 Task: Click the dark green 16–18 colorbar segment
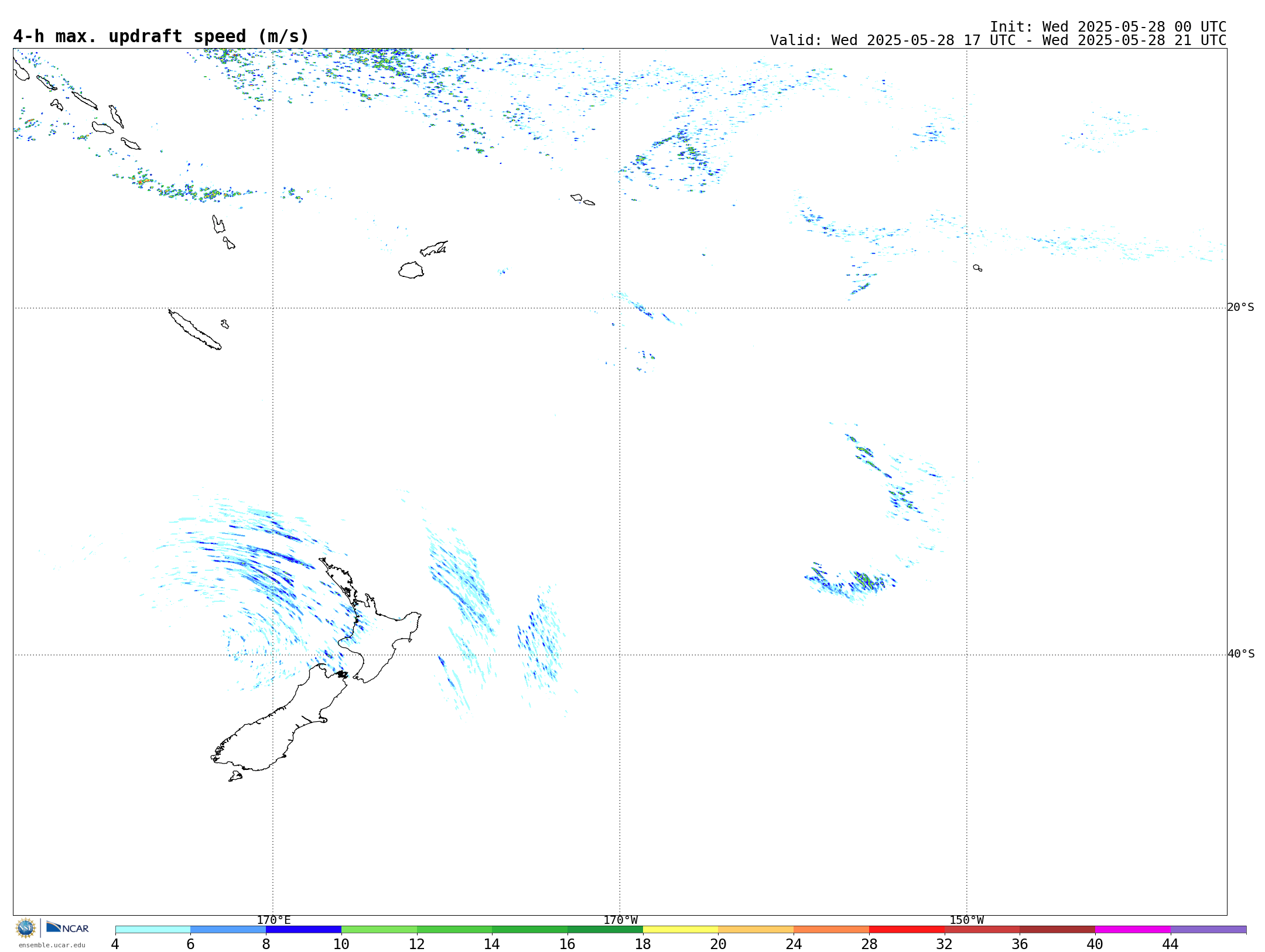tap(605, 929)
